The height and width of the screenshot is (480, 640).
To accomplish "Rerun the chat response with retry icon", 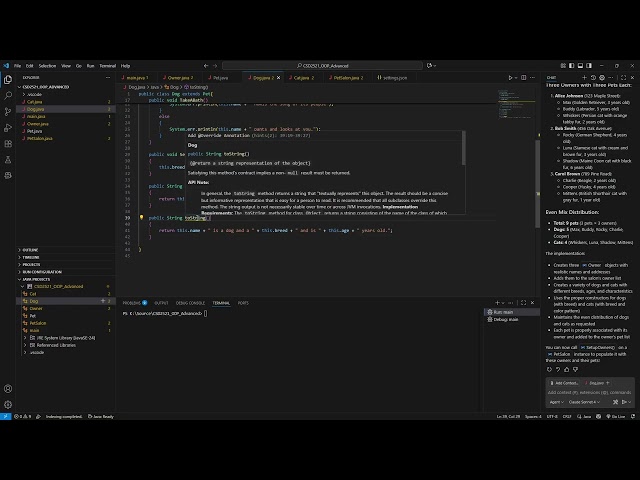I will click(549, 369).
